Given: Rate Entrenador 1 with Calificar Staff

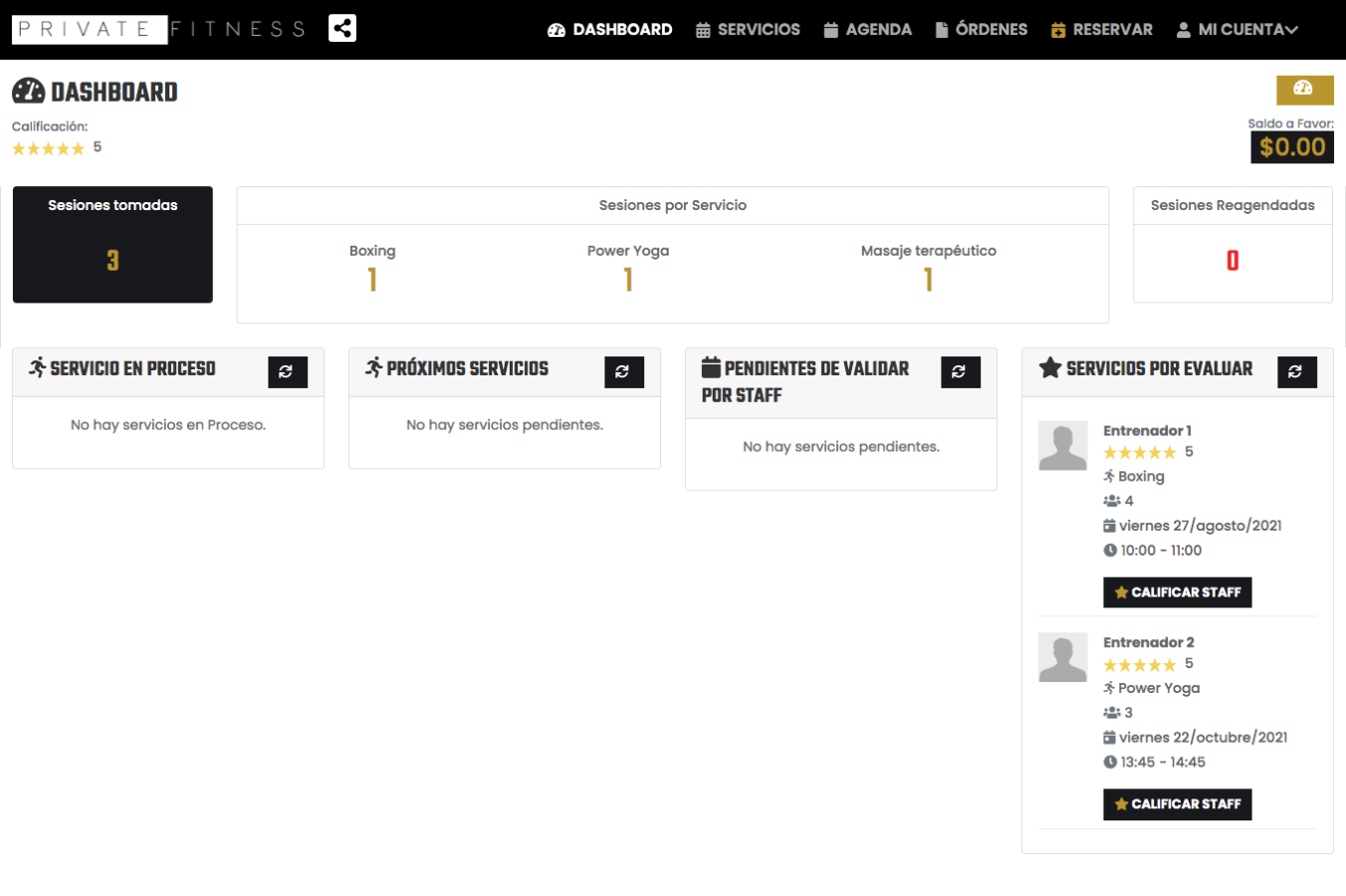Looking at the screenshot, I should (1177, 592).
